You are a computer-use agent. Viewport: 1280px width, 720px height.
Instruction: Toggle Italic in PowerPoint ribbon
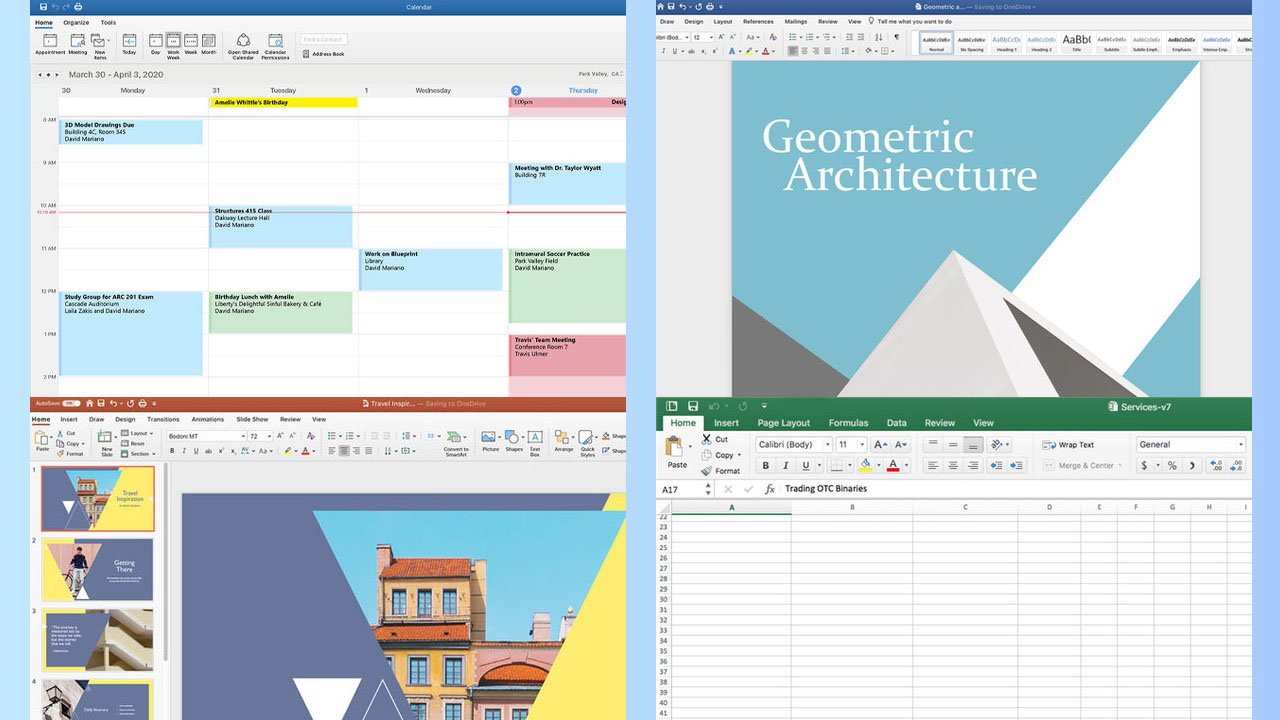click(x=184, y=451)
